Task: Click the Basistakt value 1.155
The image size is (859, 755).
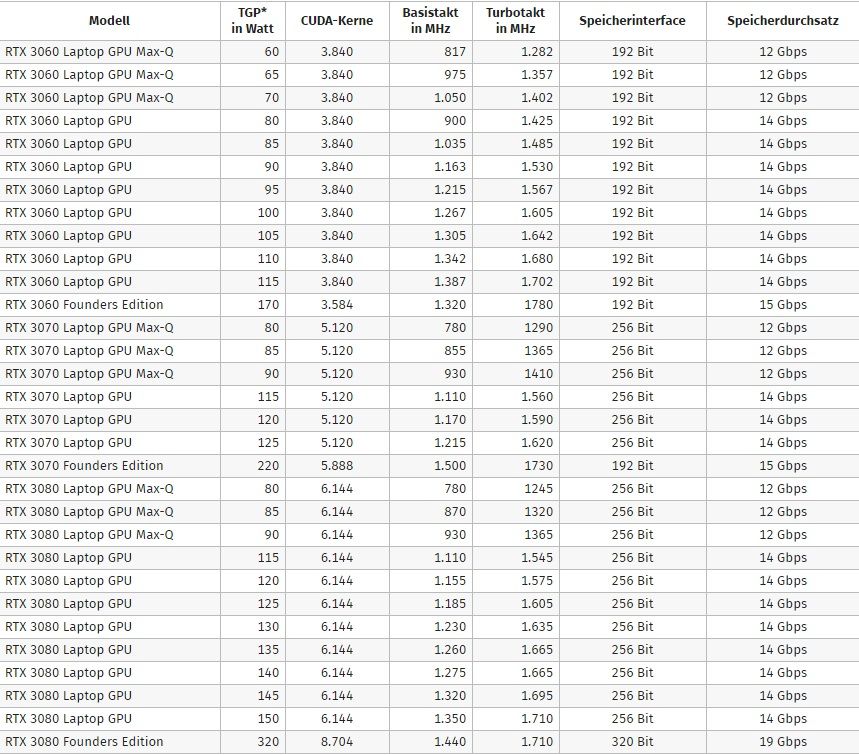Action: (450, 581)
